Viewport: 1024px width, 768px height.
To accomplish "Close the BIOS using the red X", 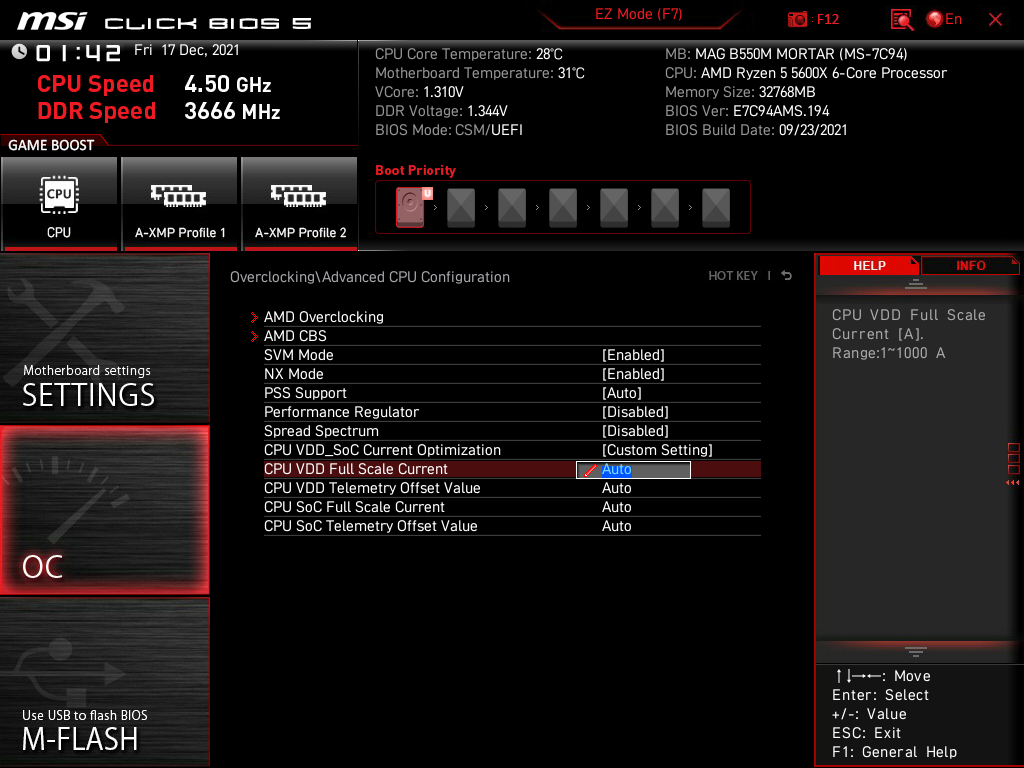I will [995, 20].
